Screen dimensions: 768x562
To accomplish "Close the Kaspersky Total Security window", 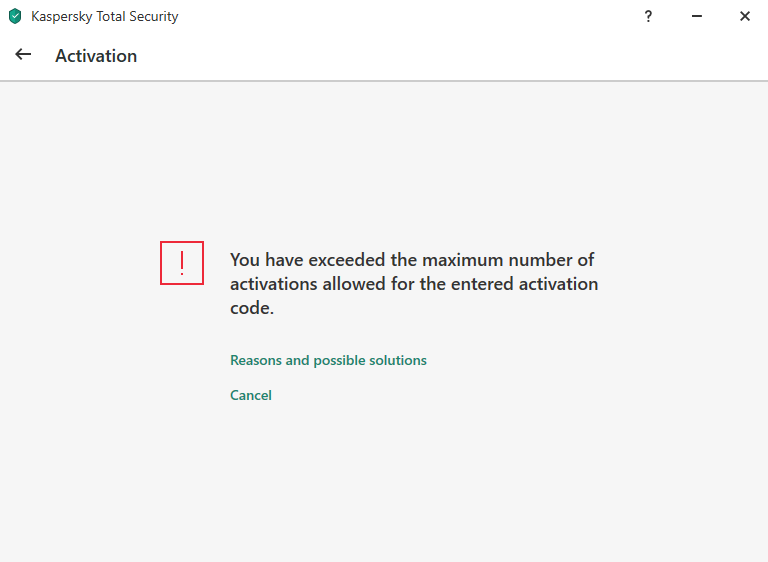I will click(x=745, y=16).
